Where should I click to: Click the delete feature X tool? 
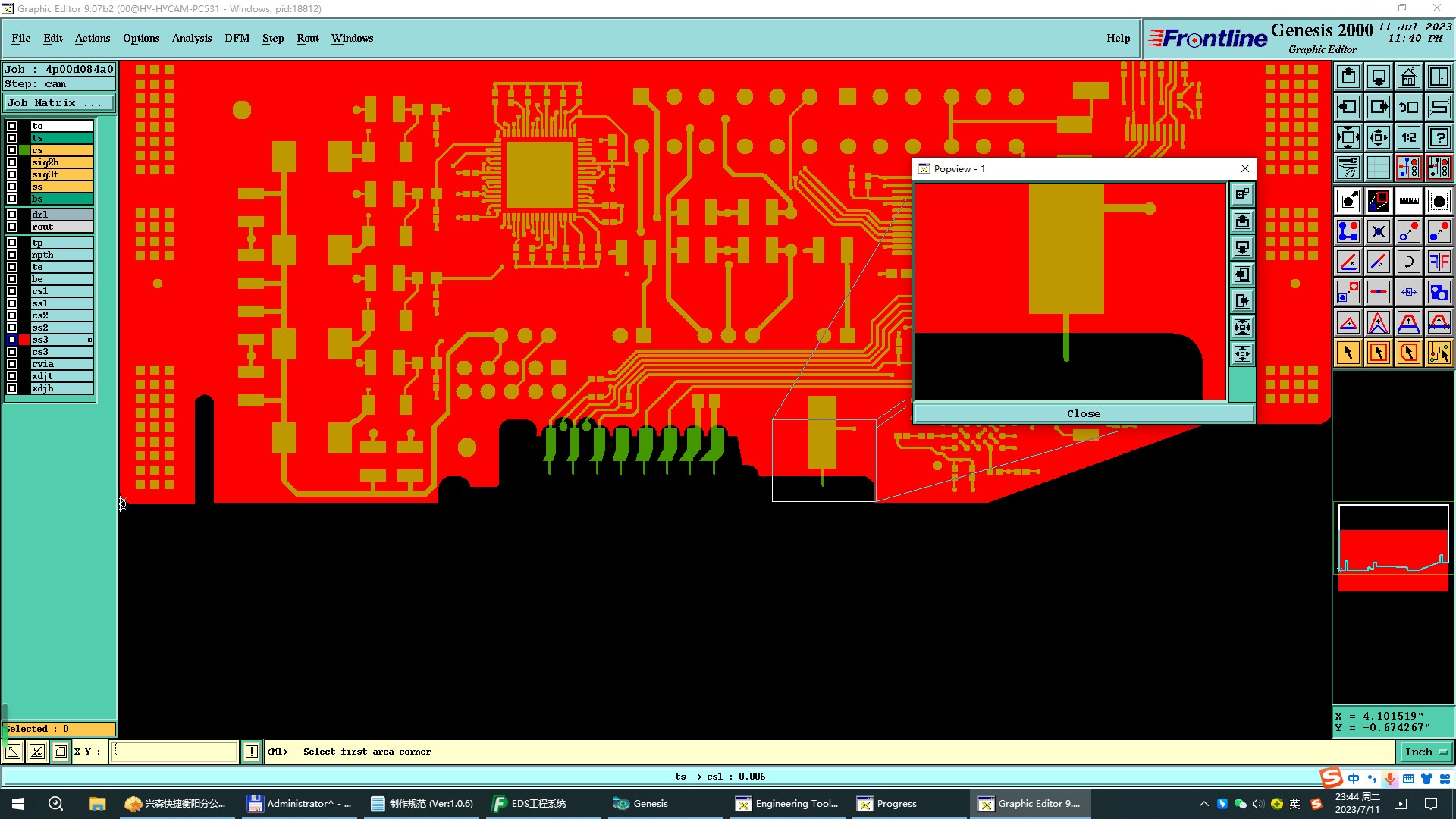pos(1378,231)
